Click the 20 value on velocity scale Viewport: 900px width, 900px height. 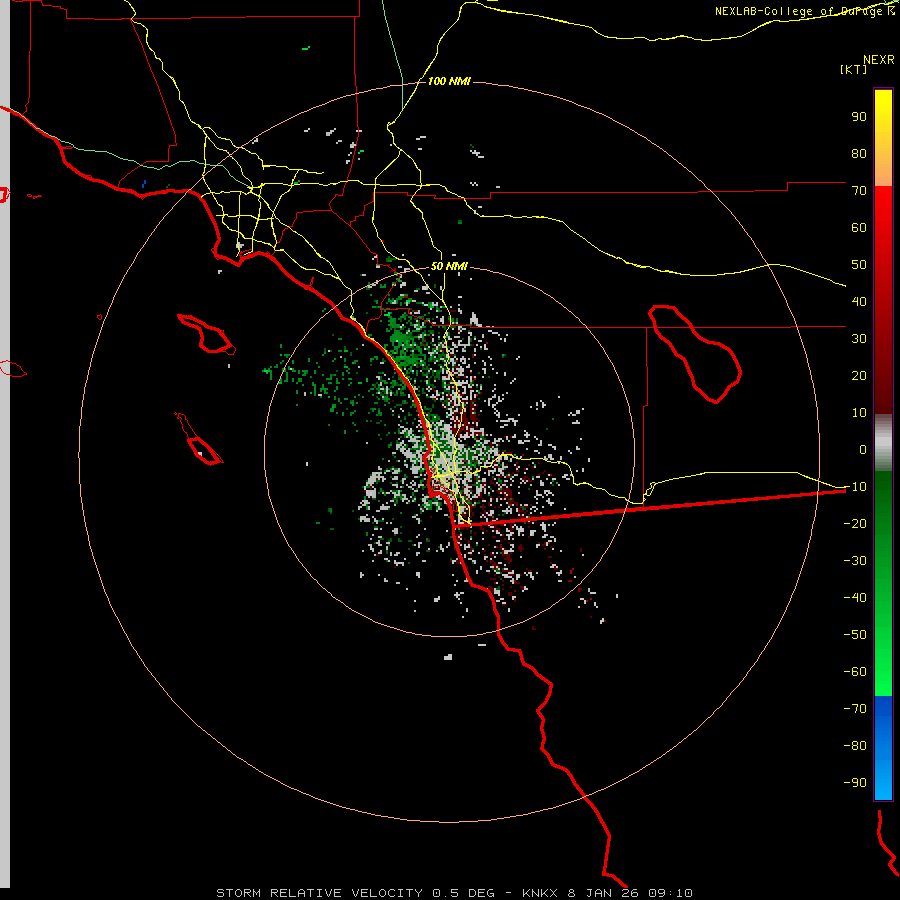coord(859,375)
